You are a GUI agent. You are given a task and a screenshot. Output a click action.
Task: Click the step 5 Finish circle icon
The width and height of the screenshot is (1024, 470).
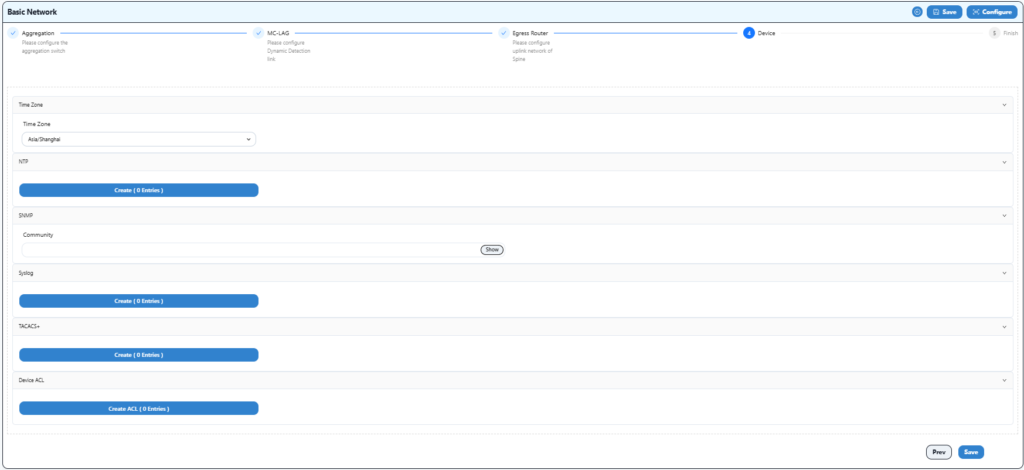tap(994, 33)
